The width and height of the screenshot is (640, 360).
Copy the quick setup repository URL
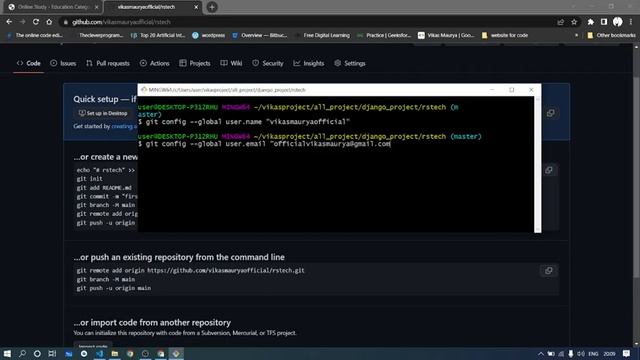point(551,113)
